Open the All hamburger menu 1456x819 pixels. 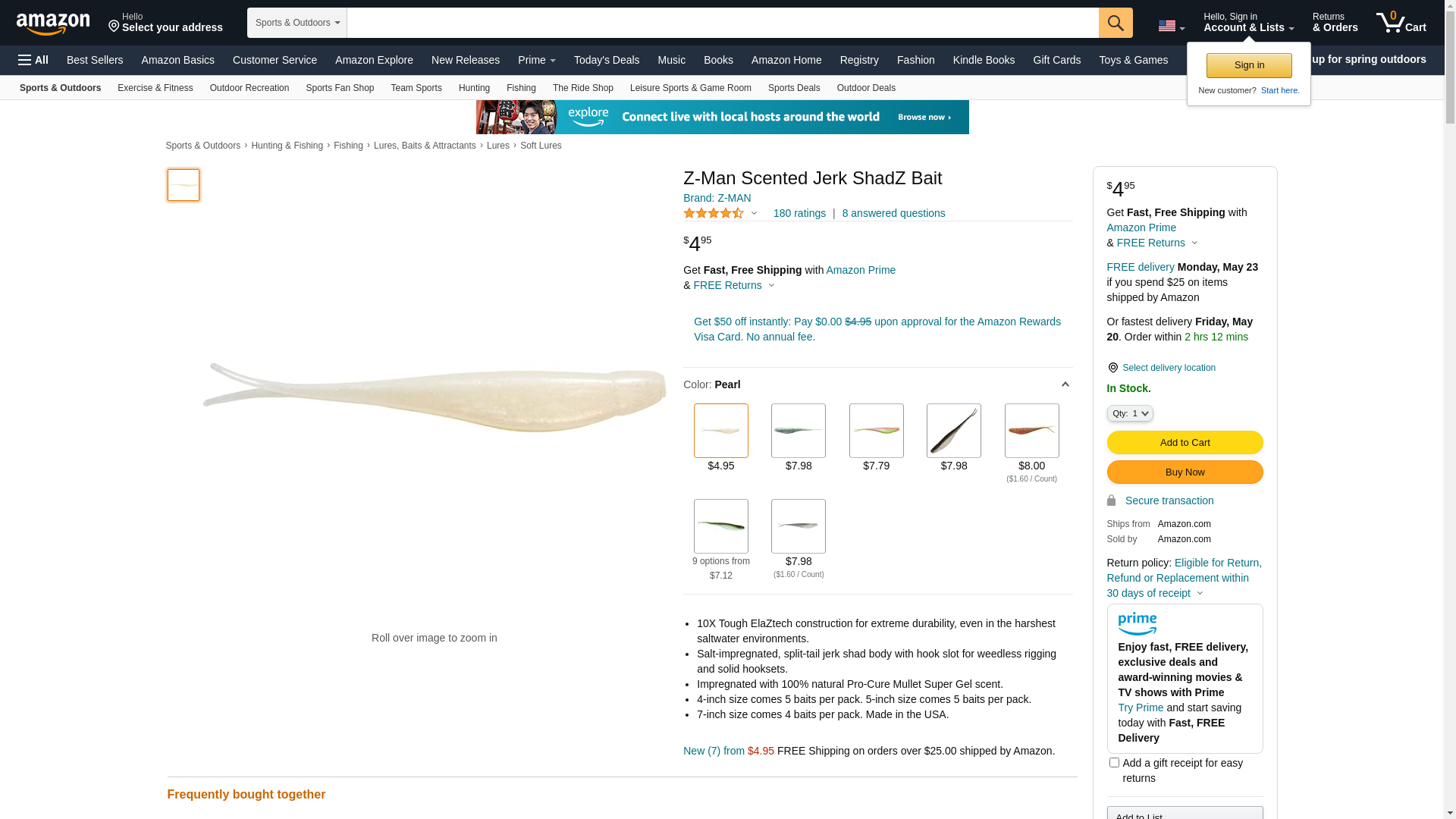33,60
